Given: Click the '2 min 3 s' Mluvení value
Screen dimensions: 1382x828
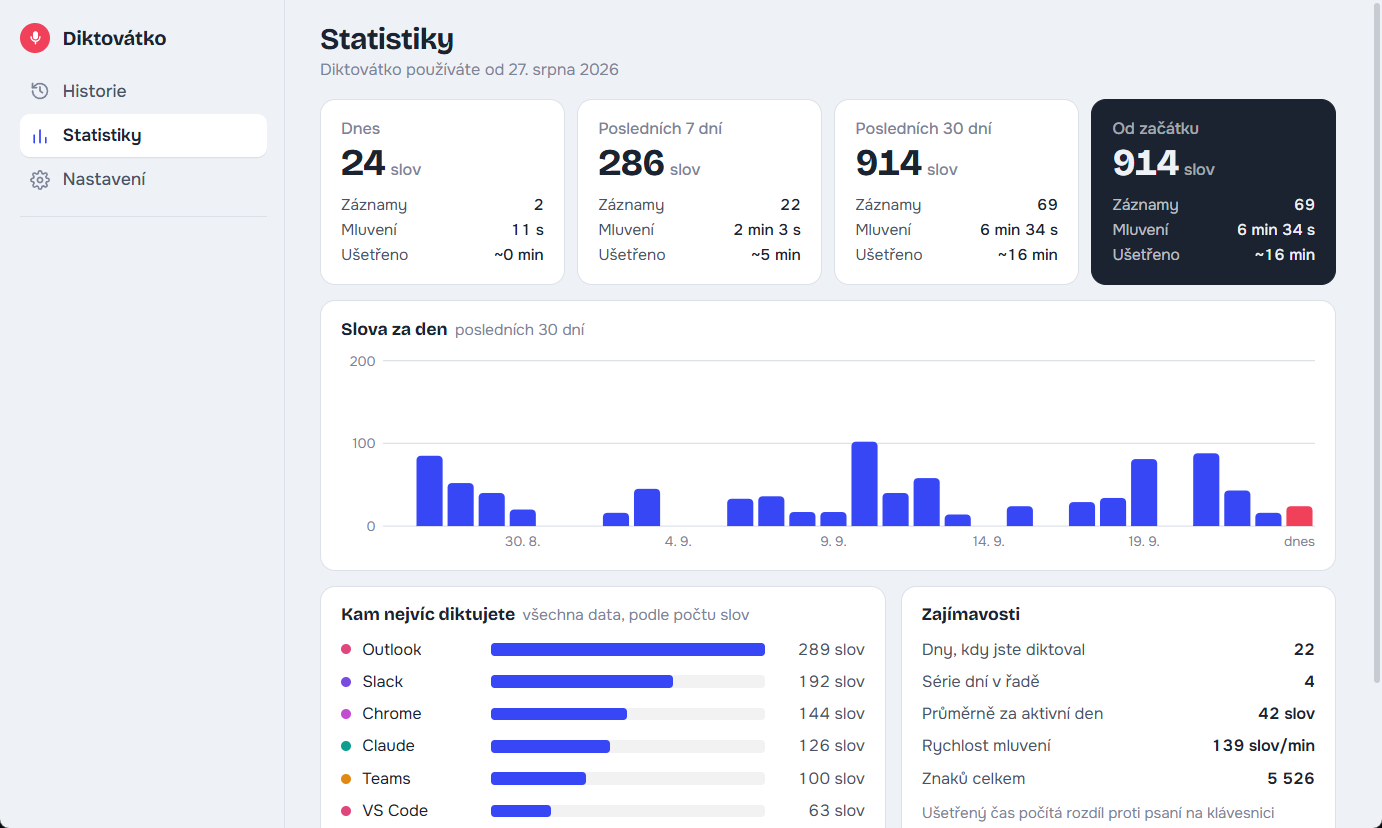Looking at the screenshot, I should coord(767,230).
